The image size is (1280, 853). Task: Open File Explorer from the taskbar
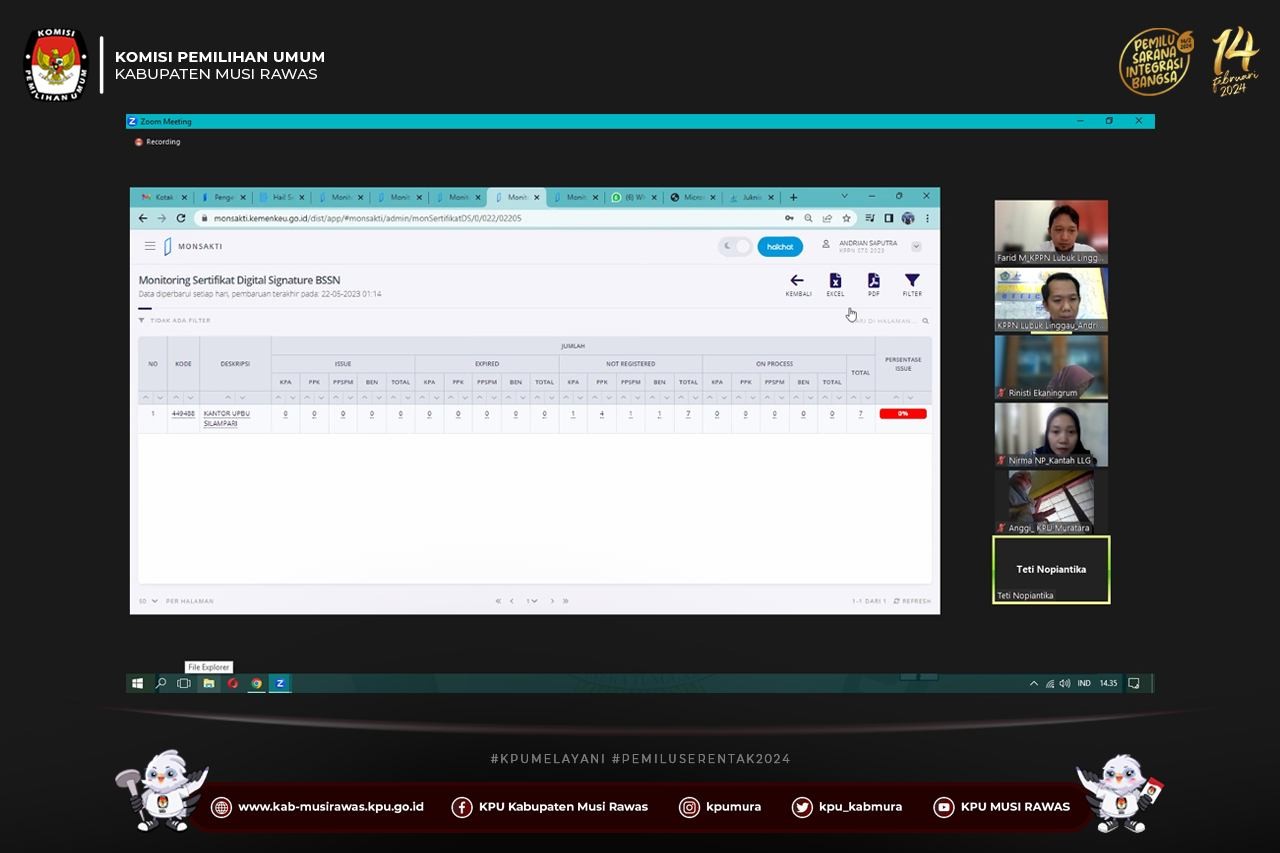208,684
